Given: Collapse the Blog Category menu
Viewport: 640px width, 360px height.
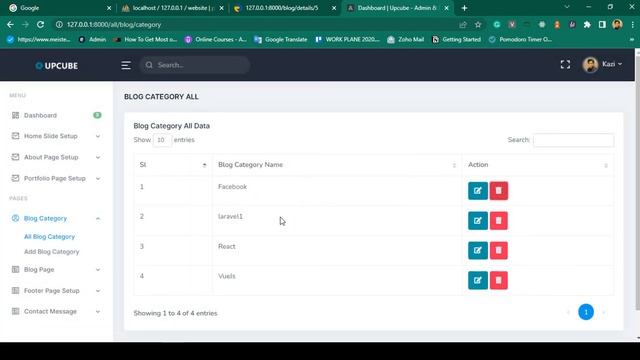Looking at the screenshot, I should click(56, 218).
